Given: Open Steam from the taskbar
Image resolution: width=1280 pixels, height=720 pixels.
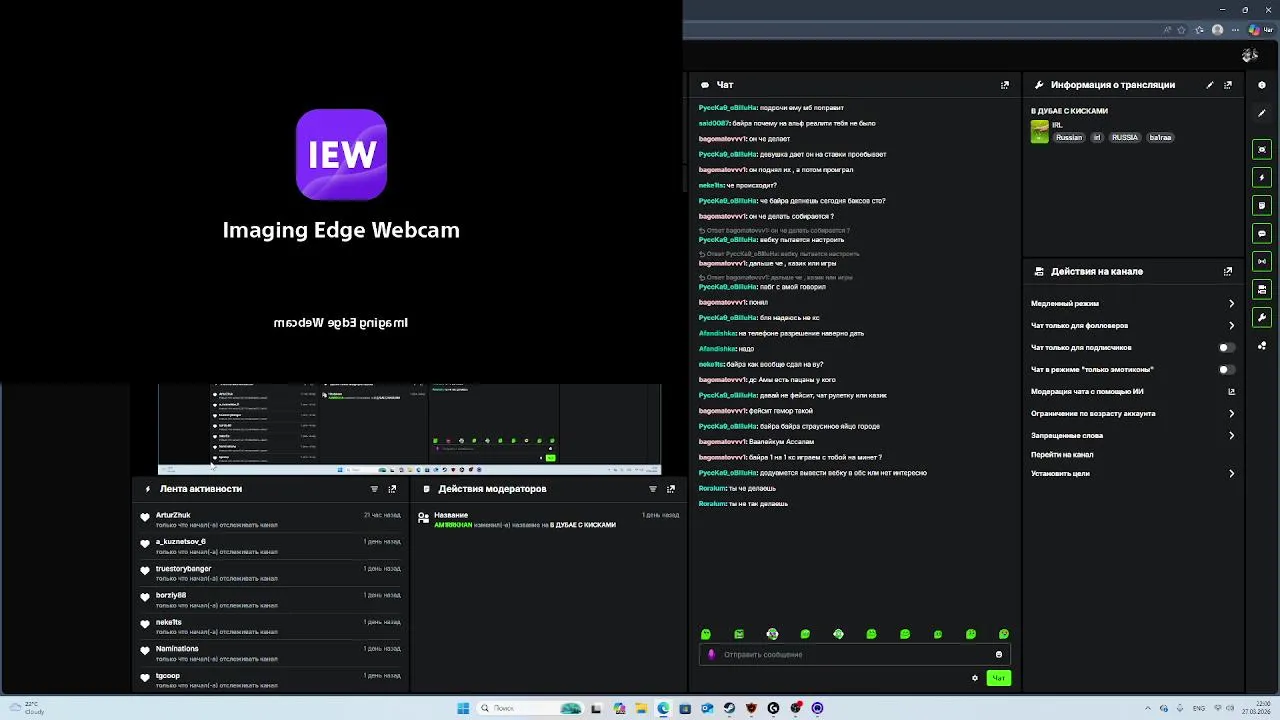Looking at the screenshot, I should coord(729,708).
